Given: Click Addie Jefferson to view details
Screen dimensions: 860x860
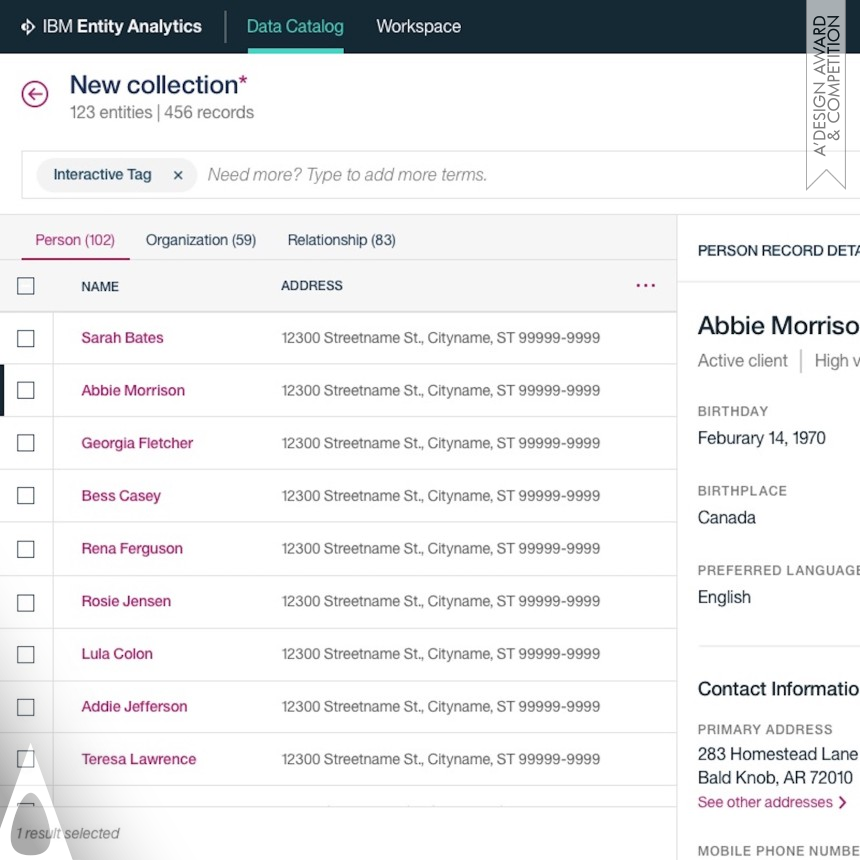Looking at the screenshot, I should (x=133, y=707).
